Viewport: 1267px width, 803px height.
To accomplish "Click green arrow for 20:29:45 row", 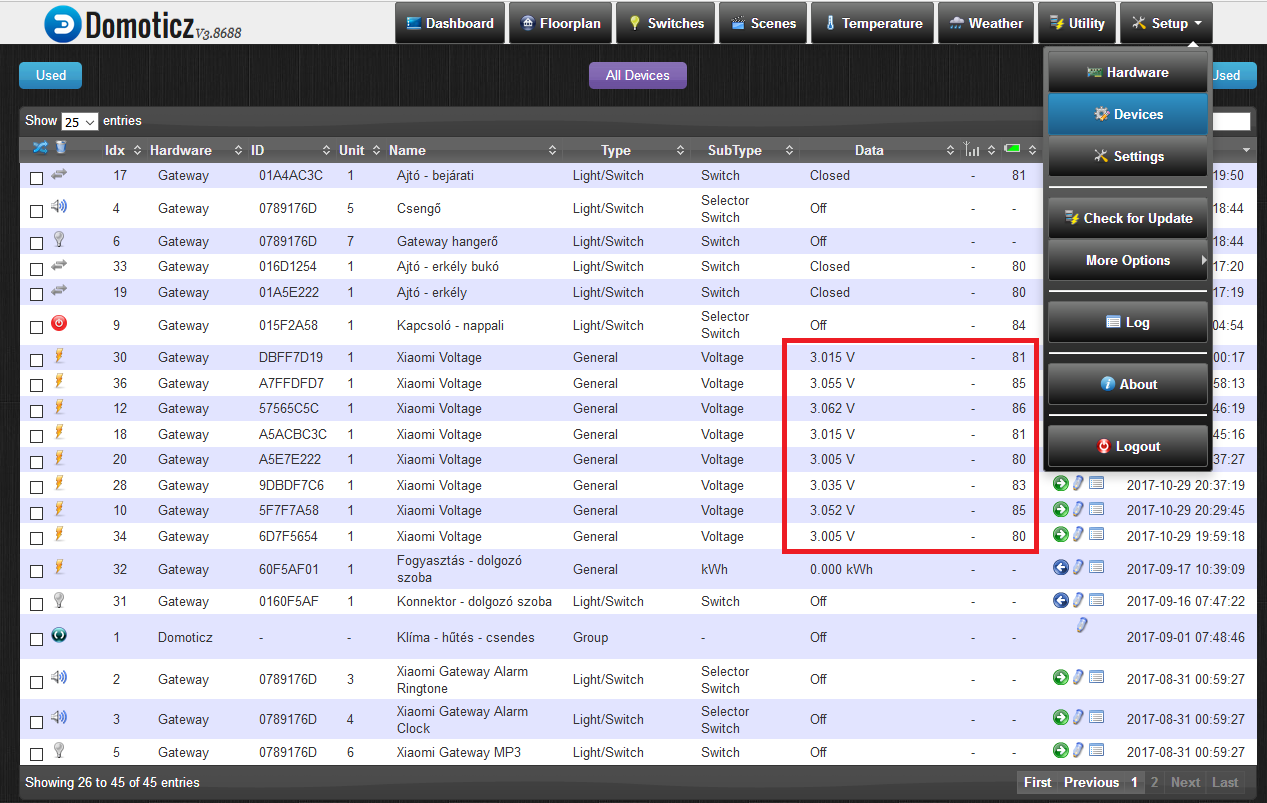I will [1061, 509].
